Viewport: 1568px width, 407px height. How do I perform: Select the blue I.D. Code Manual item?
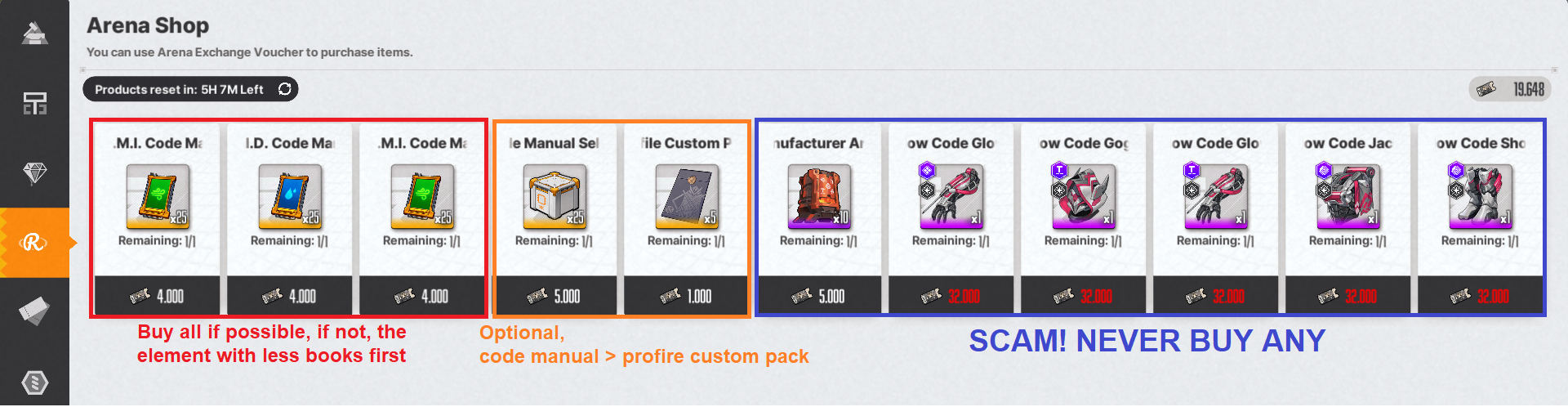[289, 196]
